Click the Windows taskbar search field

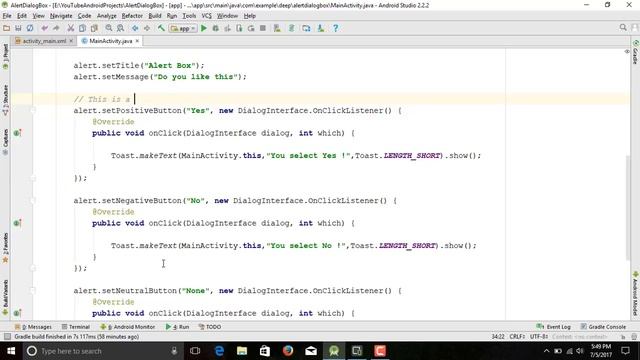click(x=102, y=351)
